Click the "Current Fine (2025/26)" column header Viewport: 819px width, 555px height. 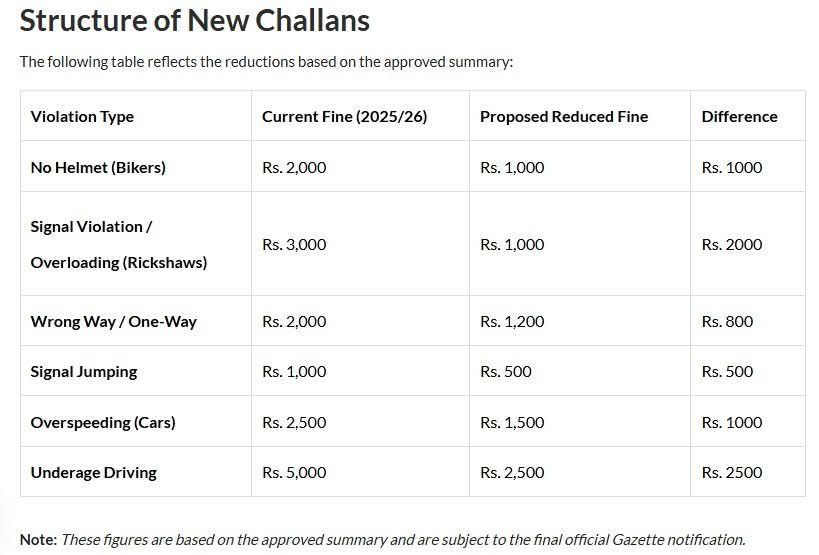pyautogui.click(x=344, y=117)
